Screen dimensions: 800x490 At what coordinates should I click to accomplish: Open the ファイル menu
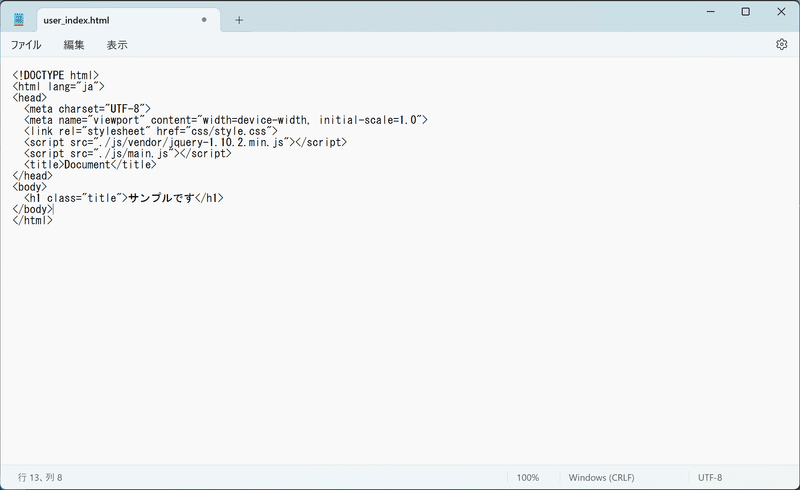pos(26,45)
